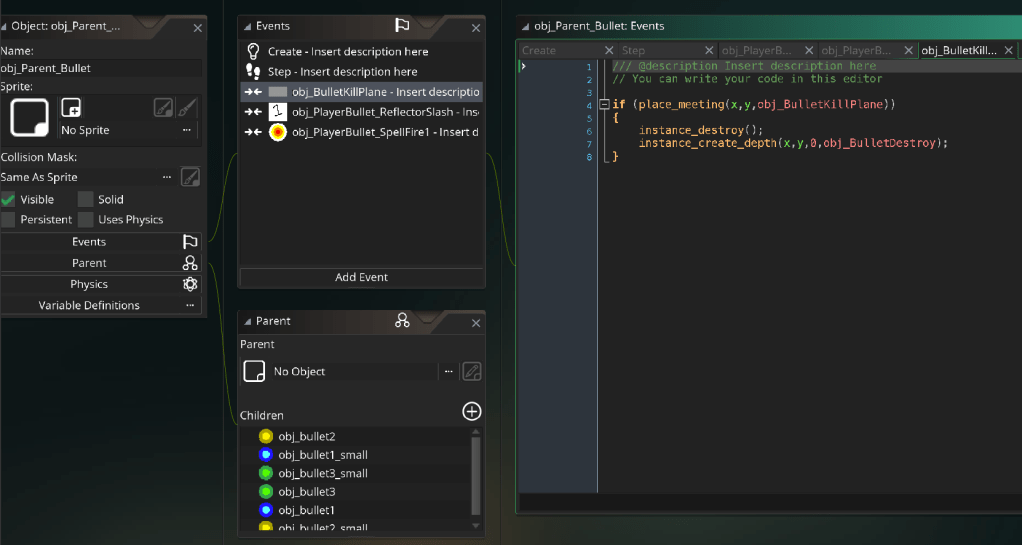The height and width of the screenshot is (545, 1022).
Task: Select the Step event footprints icon
Action: tap(253, 71)
